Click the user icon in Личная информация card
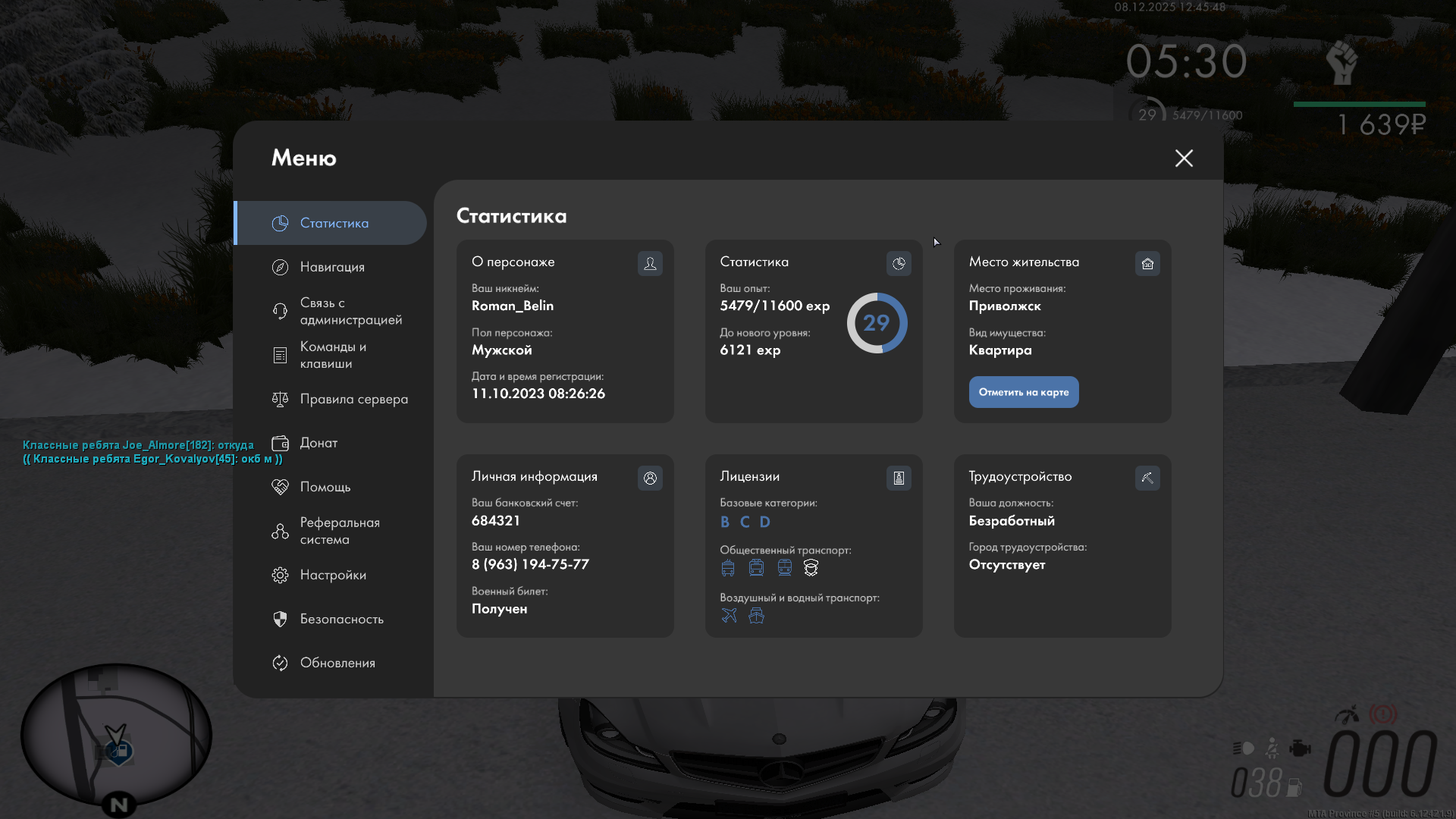The image size is (1456, 819). (650, 478)
